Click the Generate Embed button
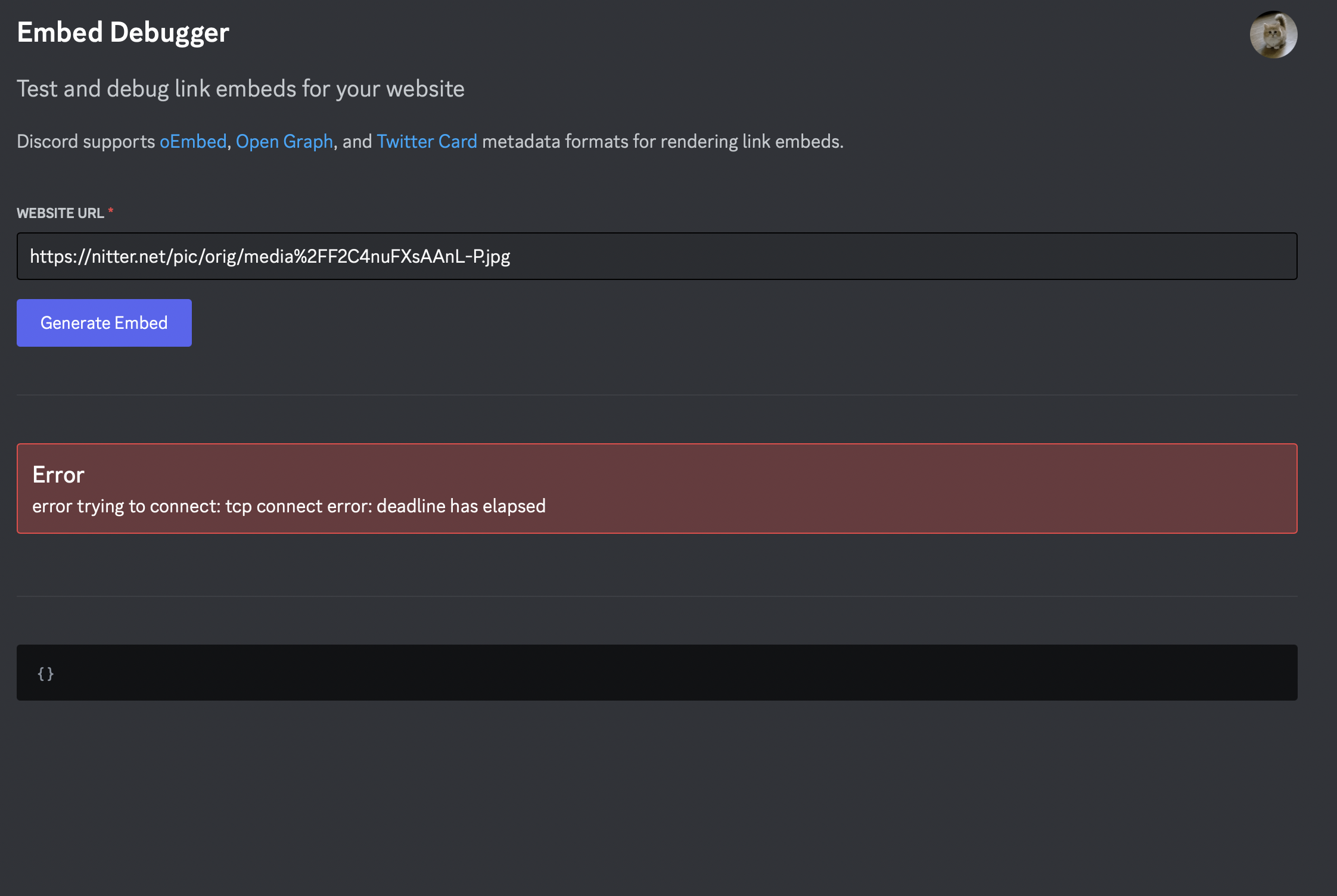The image size is (1337, 896). pos(104,322)
